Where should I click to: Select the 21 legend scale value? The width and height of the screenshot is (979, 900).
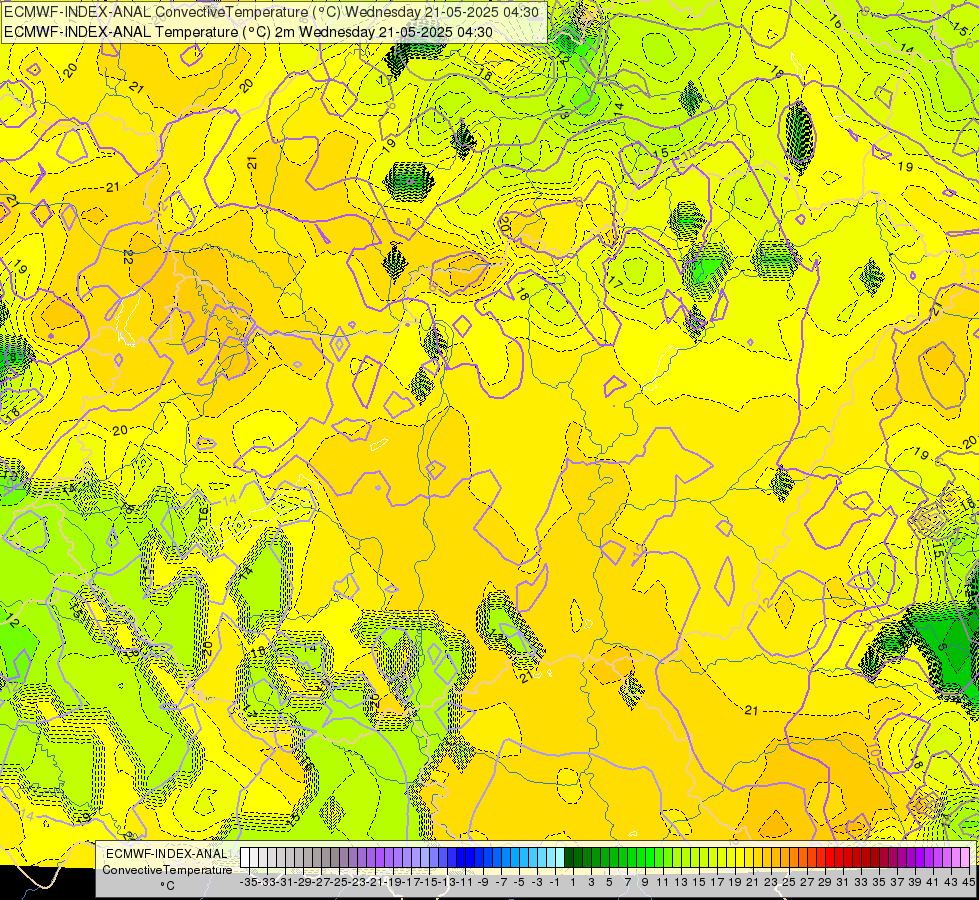pos(753,882)
